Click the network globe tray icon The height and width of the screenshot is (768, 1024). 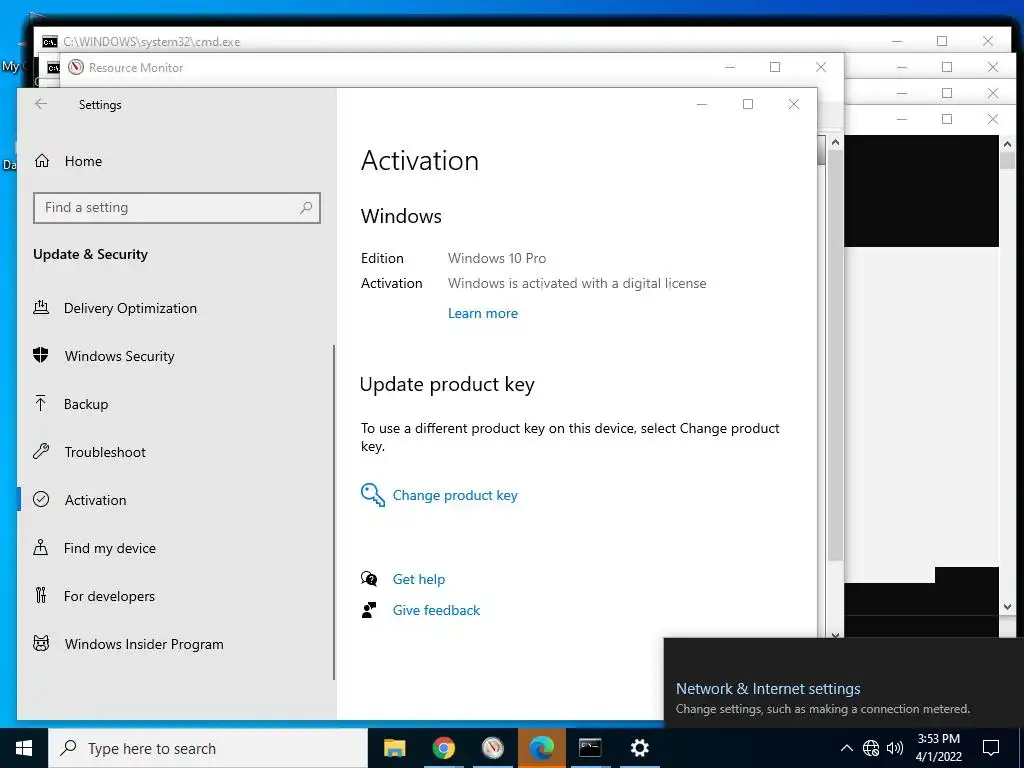pos(871,748)
